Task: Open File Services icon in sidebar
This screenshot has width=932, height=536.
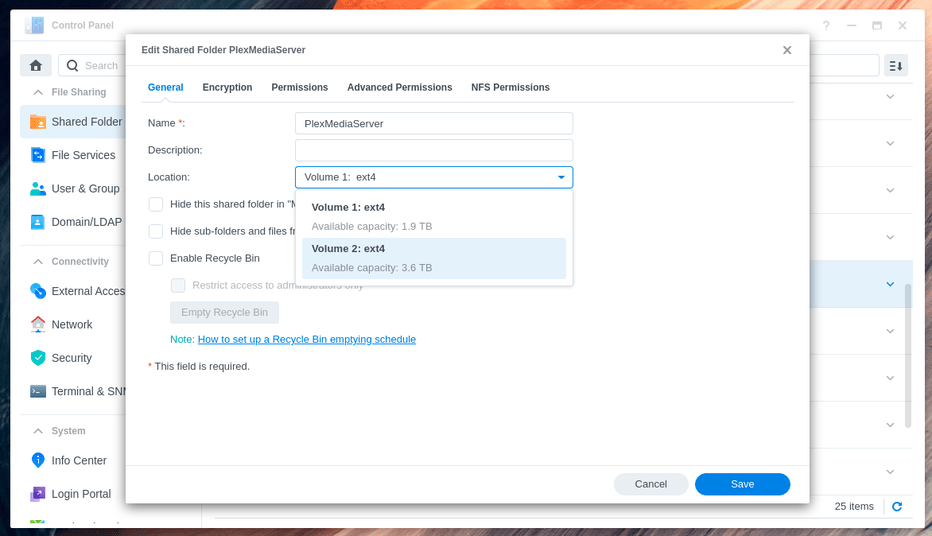Action: 38,155
